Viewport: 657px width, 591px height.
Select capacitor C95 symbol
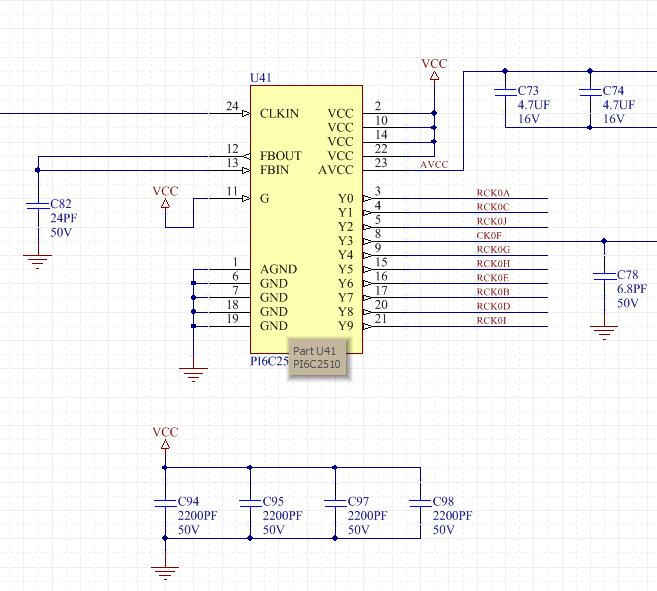(x=250, y=503)
